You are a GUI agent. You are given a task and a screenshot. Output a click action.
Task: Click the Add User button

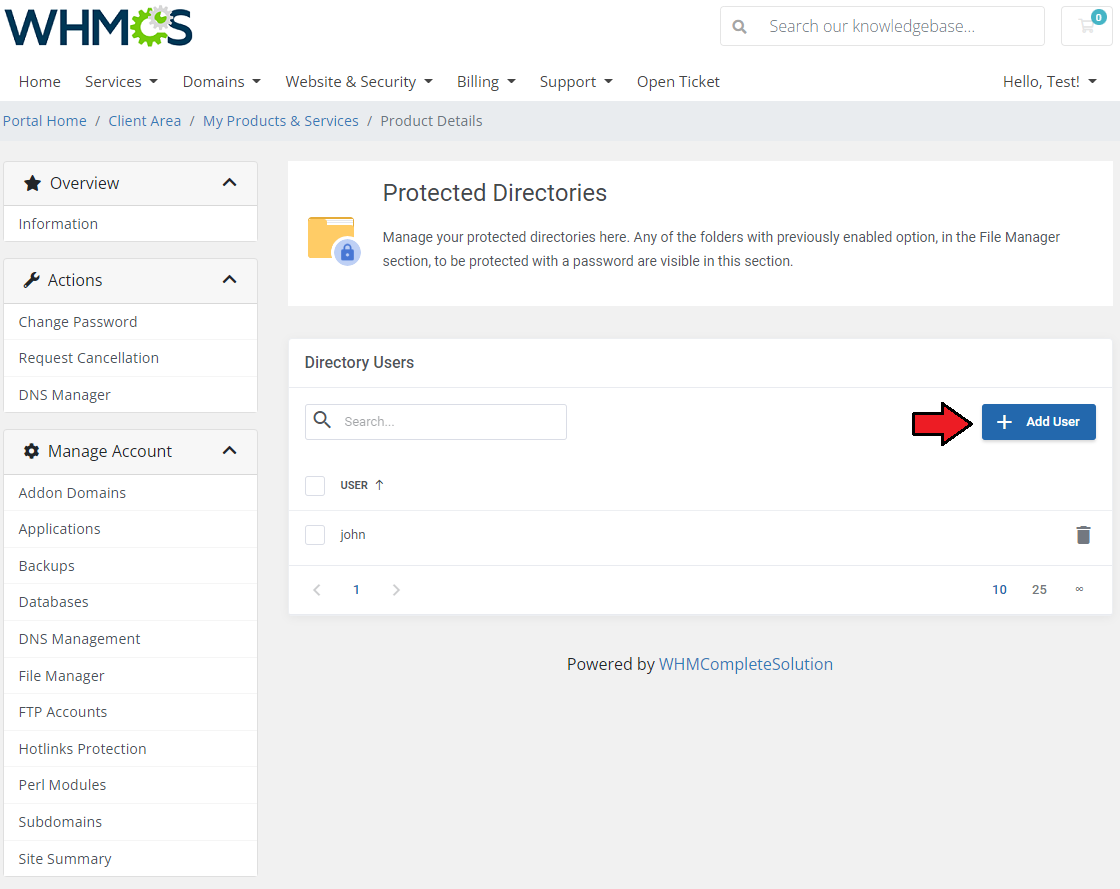(1039, 422)
